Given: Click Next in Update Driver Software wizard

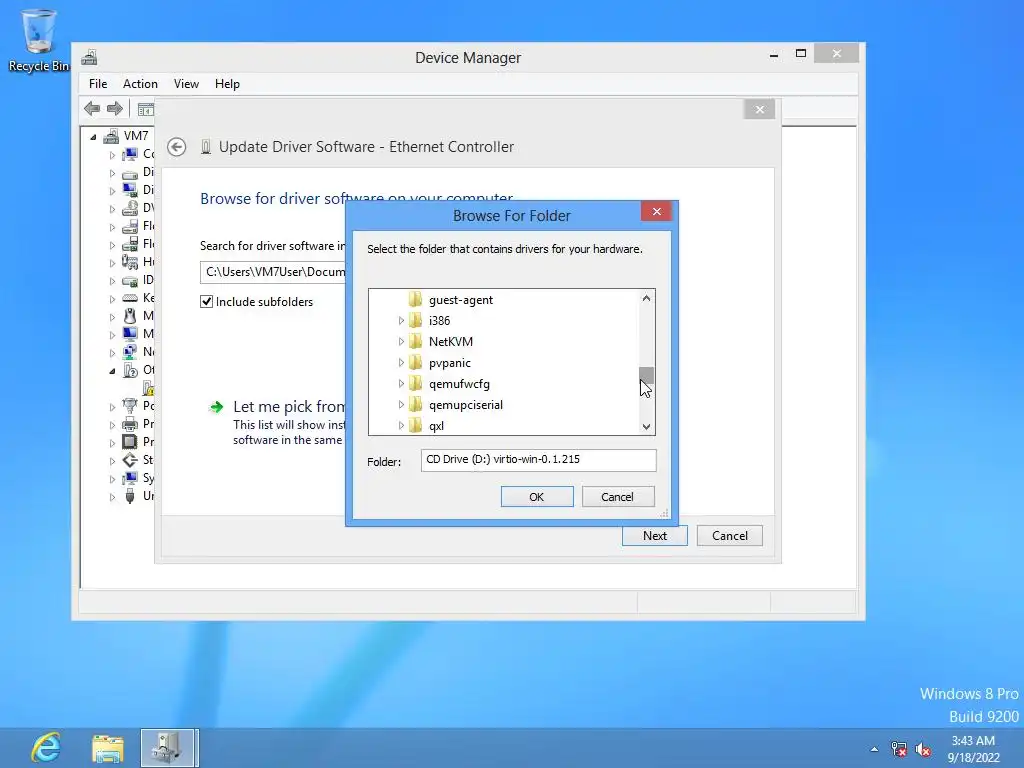Looking at the screenshot, I should 654,536.
